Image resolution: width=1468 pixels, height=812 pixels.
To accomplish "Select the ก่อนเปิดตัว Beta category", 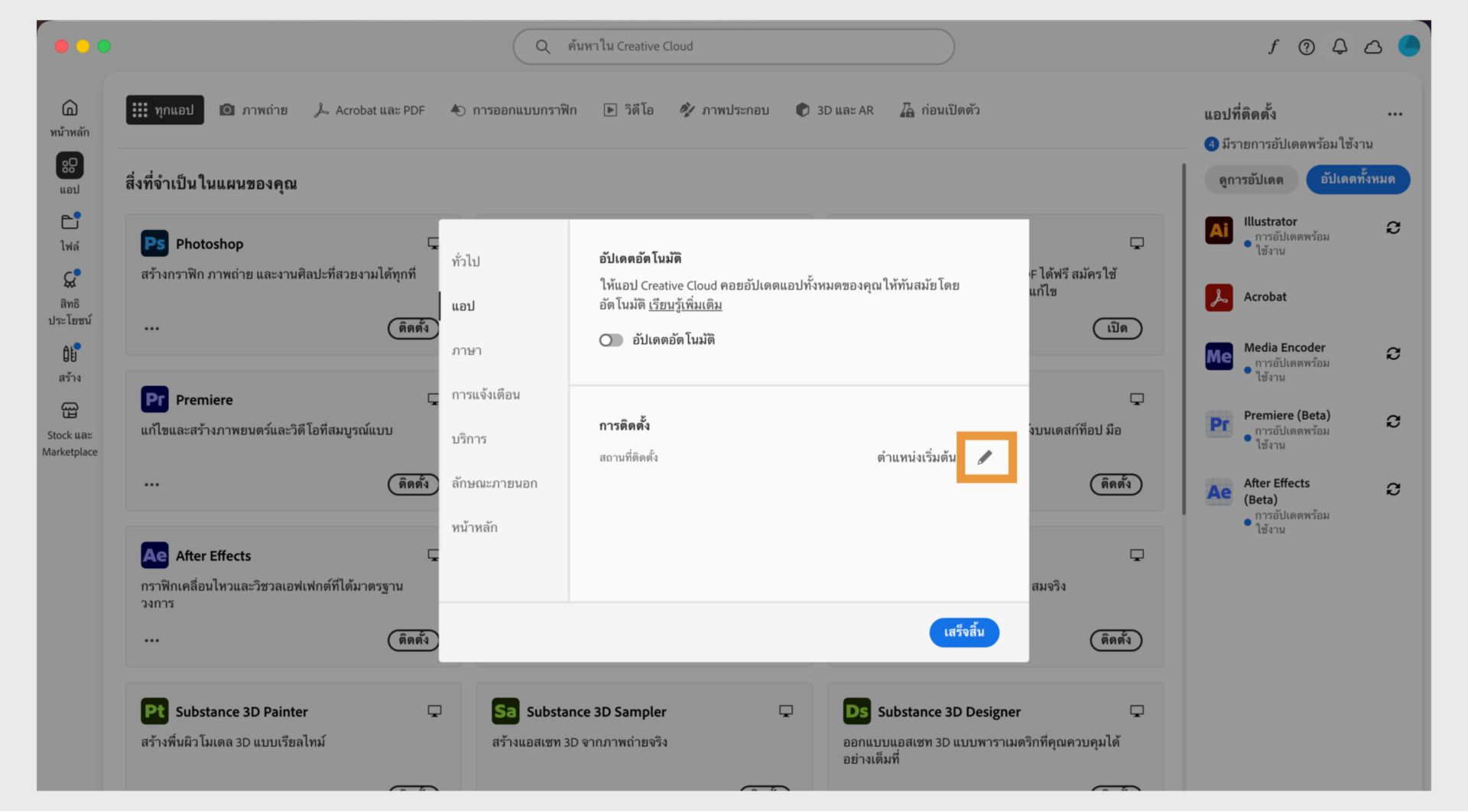I will pyautogui.click(x=940, y=110).
